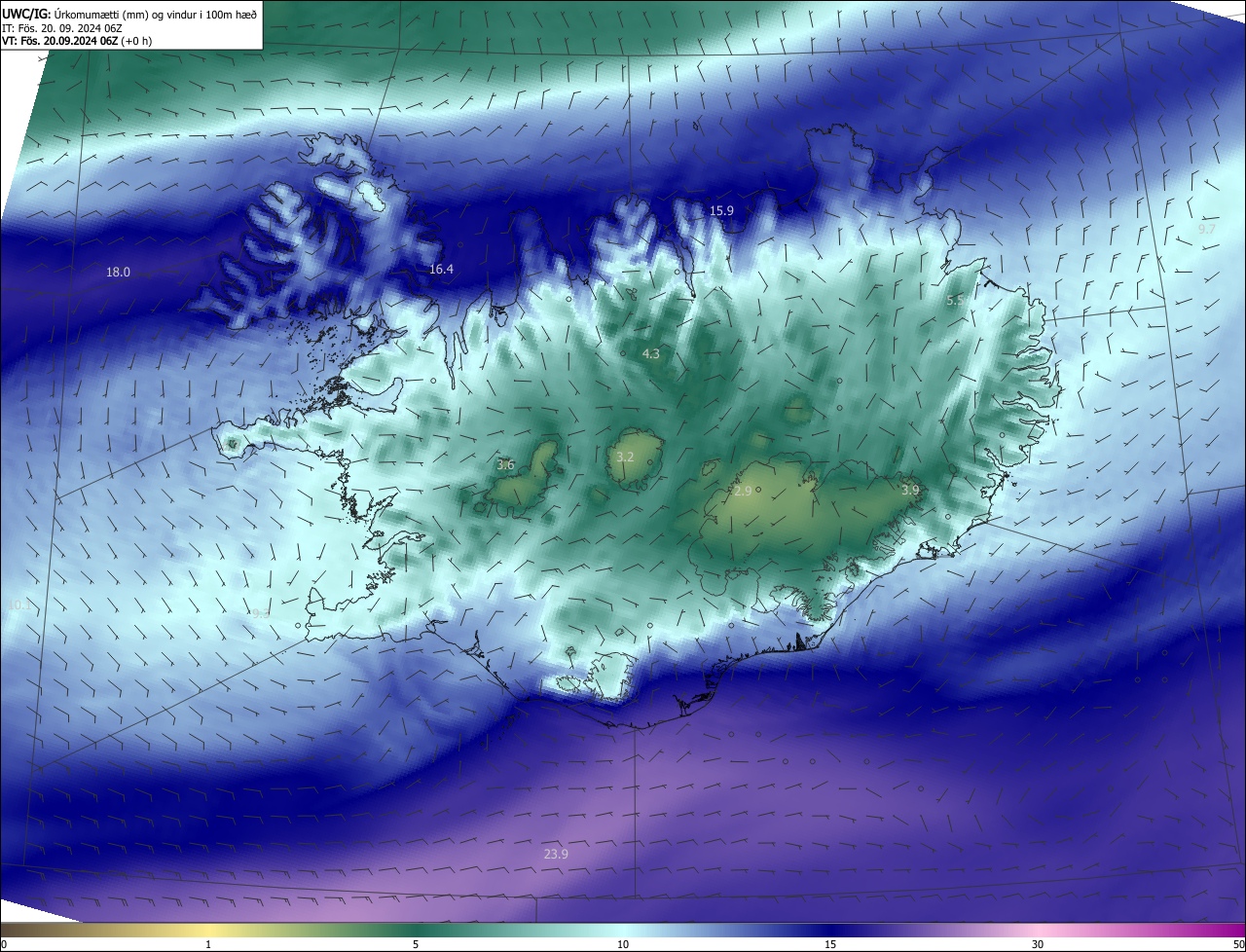The image size is (1246, 952).
Task: Click the 30 tick on the color scale
Action: coord(1038,944)
